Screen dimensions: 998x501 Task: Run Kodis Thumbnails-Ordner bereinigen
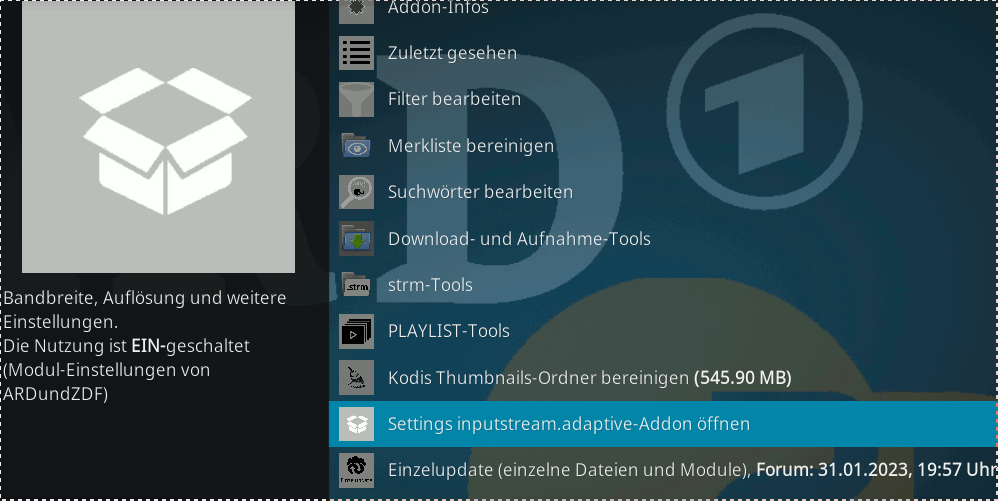(x=663, y=378)
